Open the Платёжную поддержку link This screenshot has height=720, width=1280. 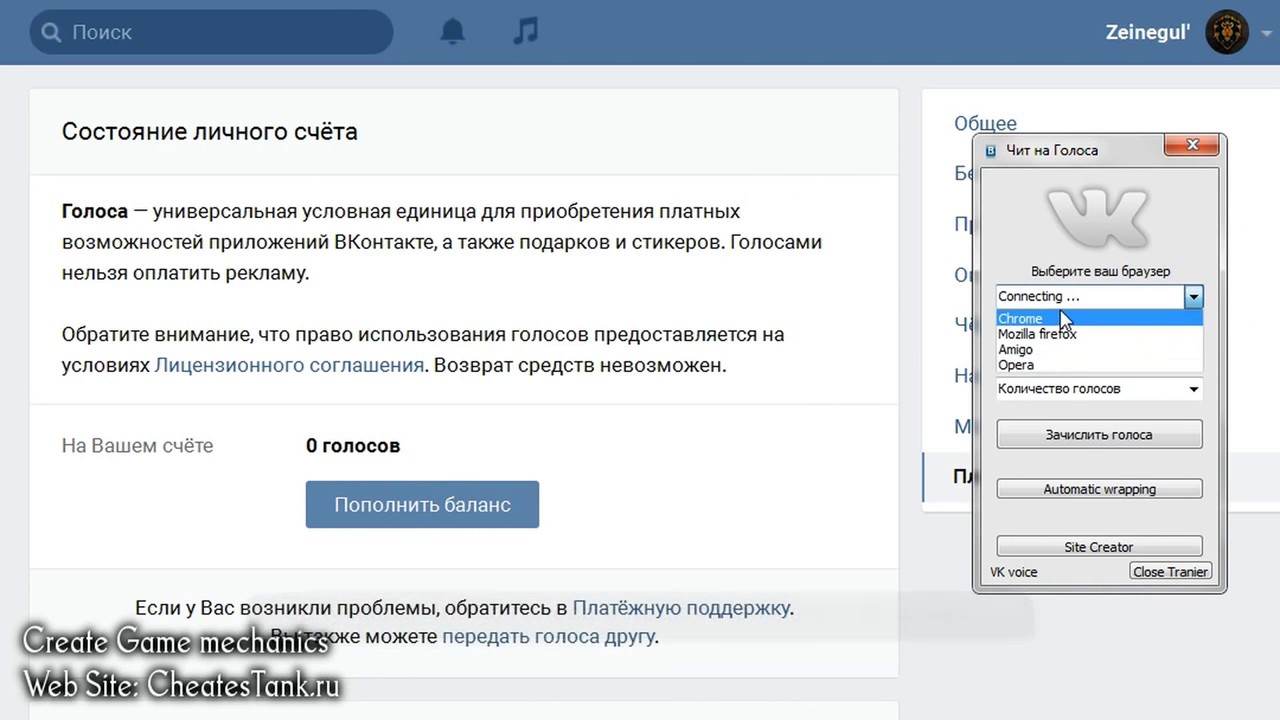click(681, 607)
